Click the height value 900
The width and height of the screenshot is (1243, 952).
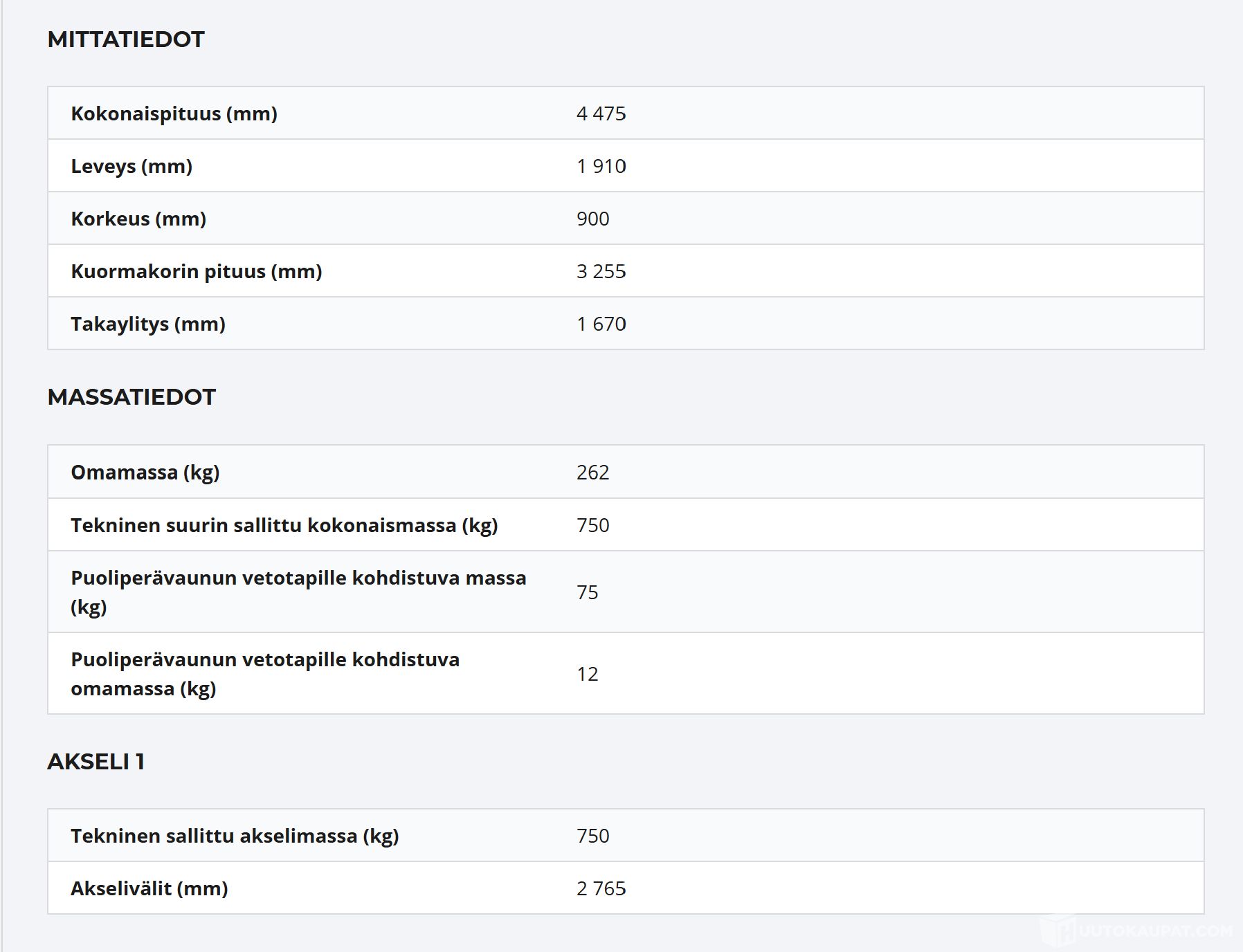[592, 219]
